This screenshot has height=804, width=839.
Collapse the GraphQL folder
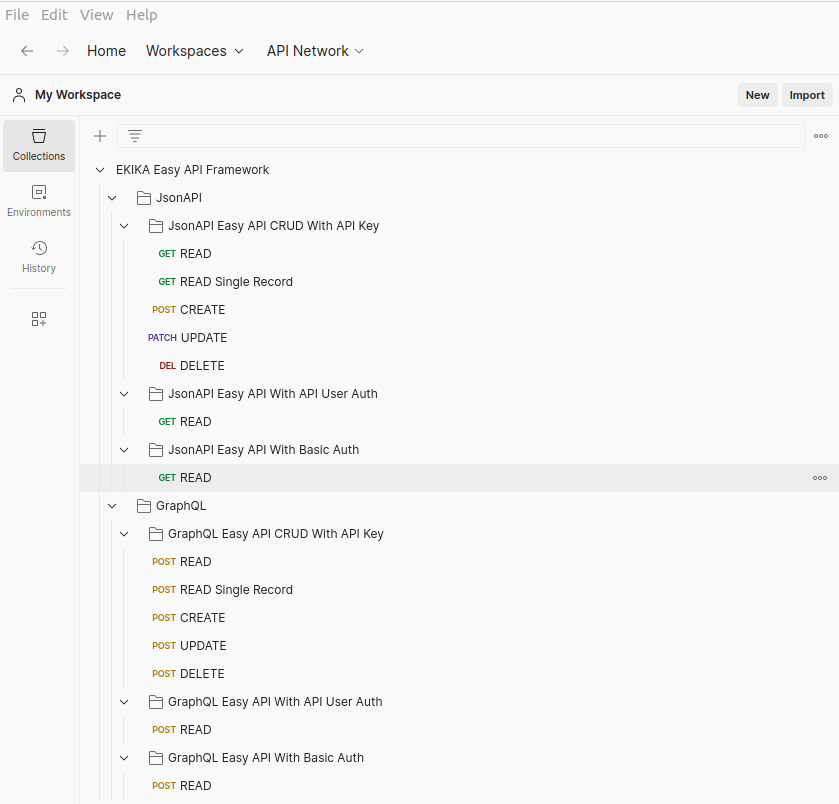(112, 506)
